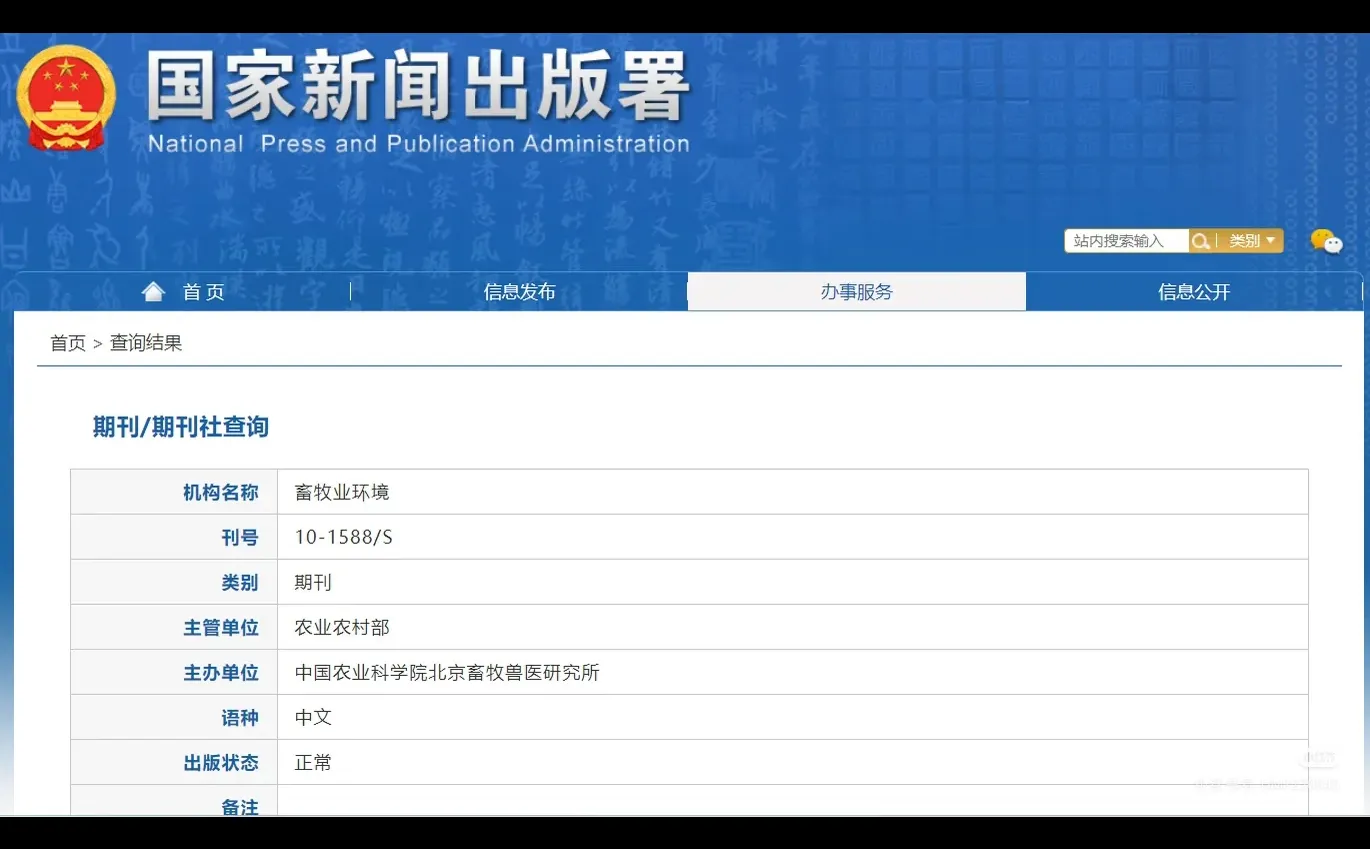Image resolution: width=1370 pixels, height=849 pixels.
Task: Open the 首页 breadcrumb link
Action: click(66, 342)
